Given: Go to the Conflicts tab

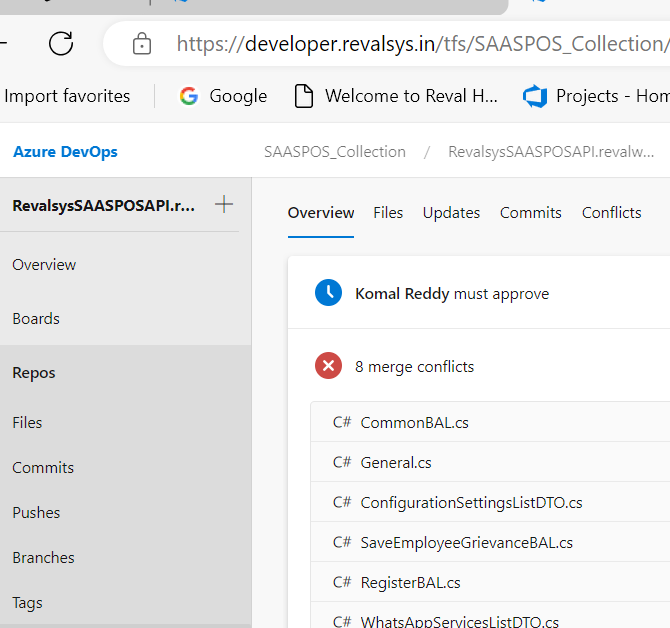Looking at the screenshot, I should [611, 212].
